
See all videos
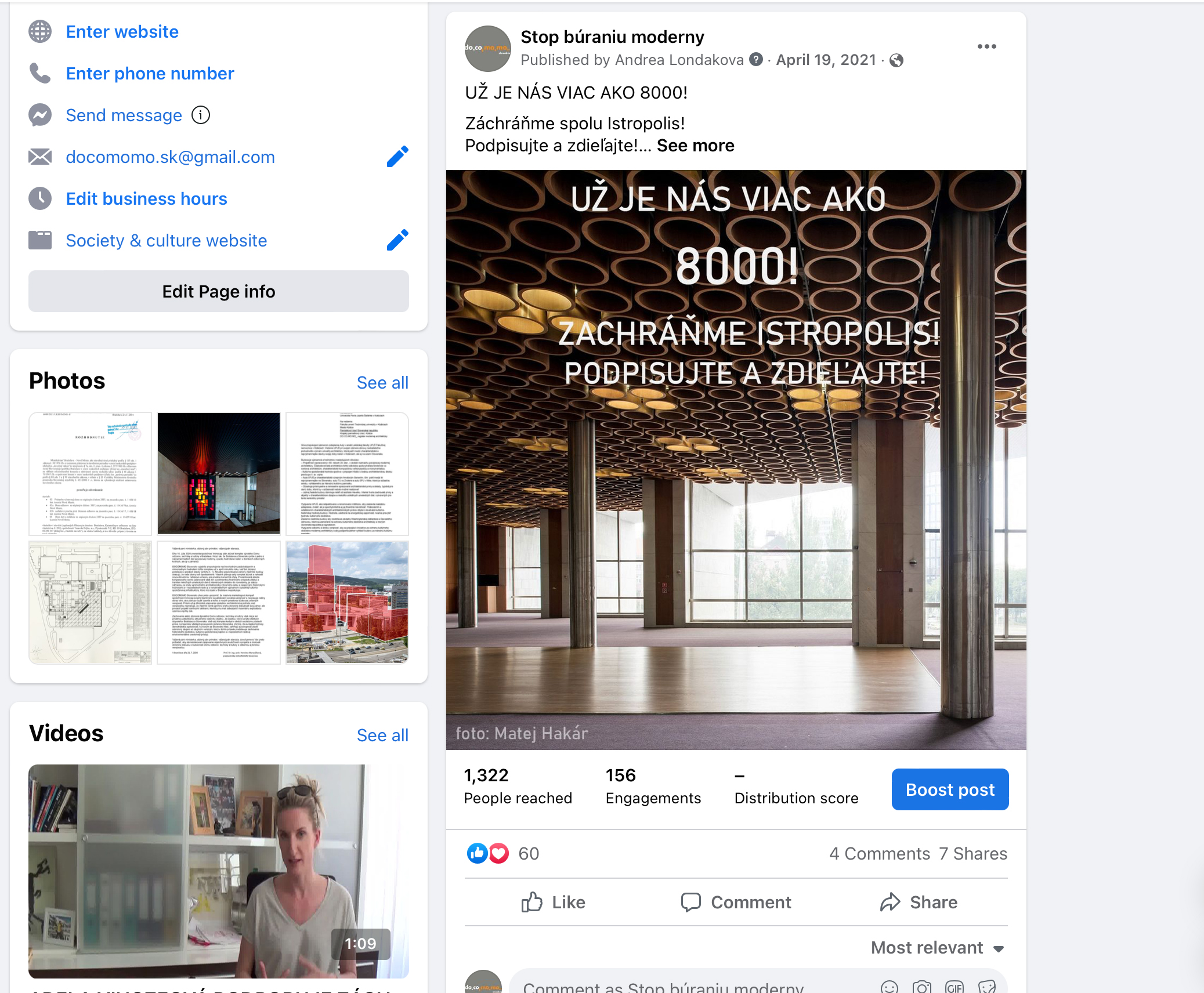pyautogui.click(x=382, y=735)
